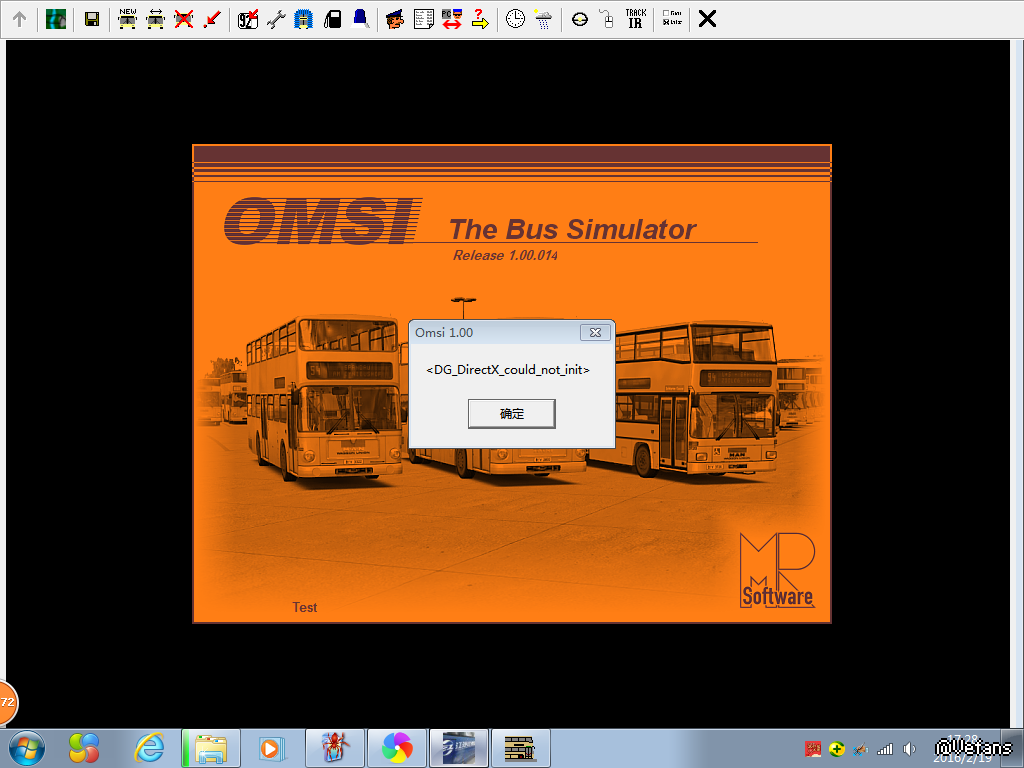Click the DG_DirectX_could_not_init message text
This screenshot has height=768, width=1024.
pos(507,370)
